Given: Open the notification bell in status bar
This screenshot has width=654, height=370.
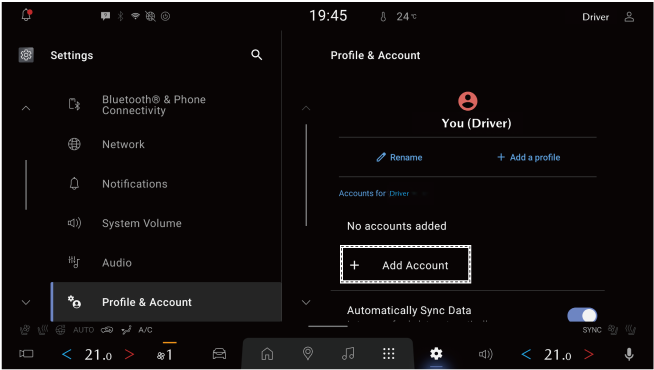Looking at the screenshot, I should click(x=26, y=15).
